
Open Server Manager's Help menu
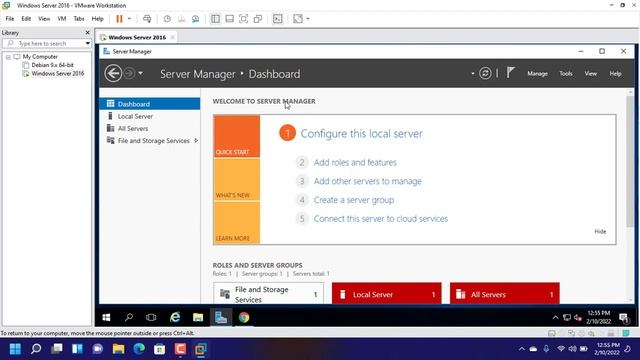pos(616,74)
